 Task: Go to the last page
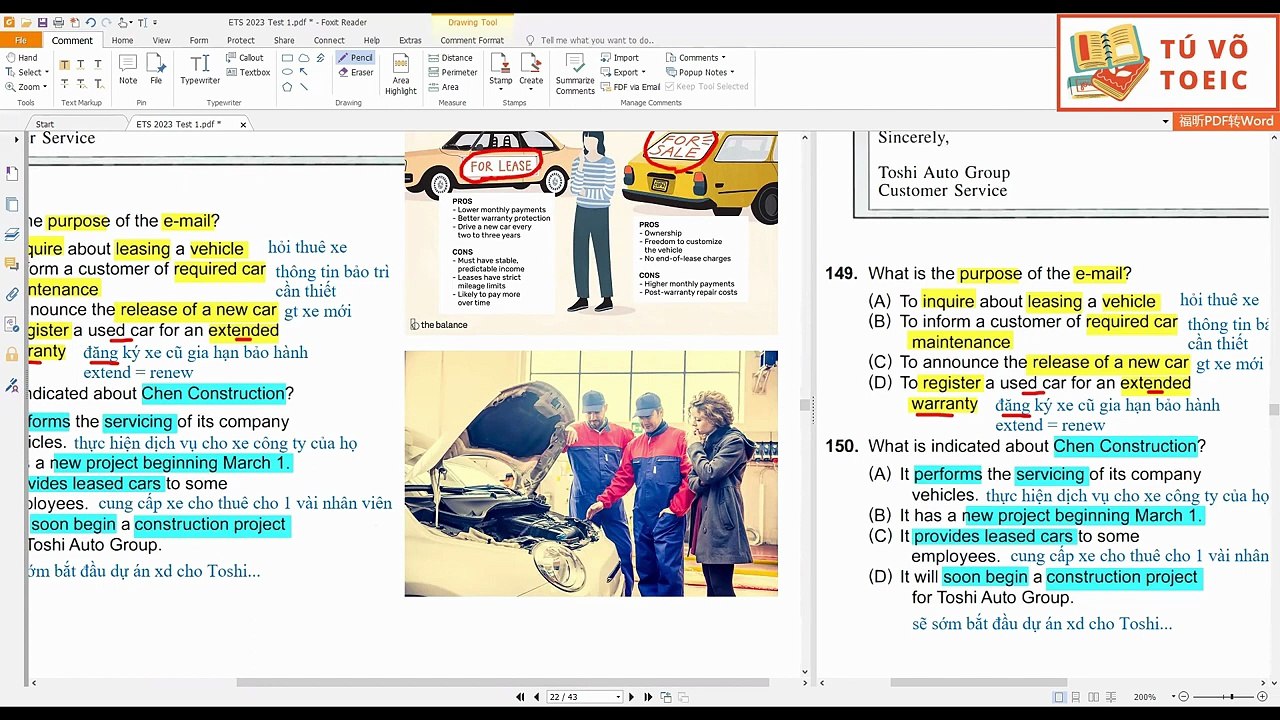point(648,697)
